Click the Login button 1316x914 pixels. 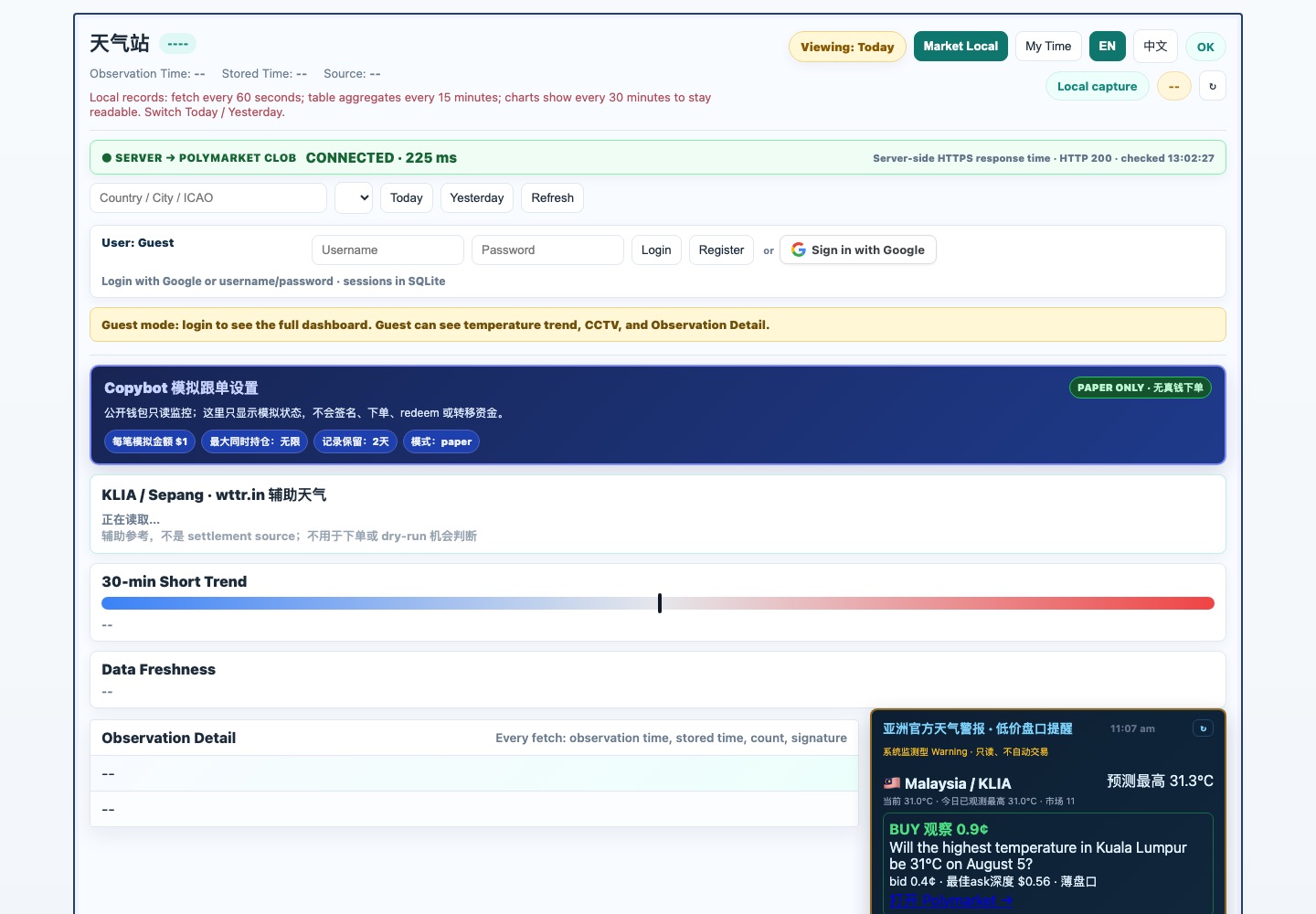(656, 250)
